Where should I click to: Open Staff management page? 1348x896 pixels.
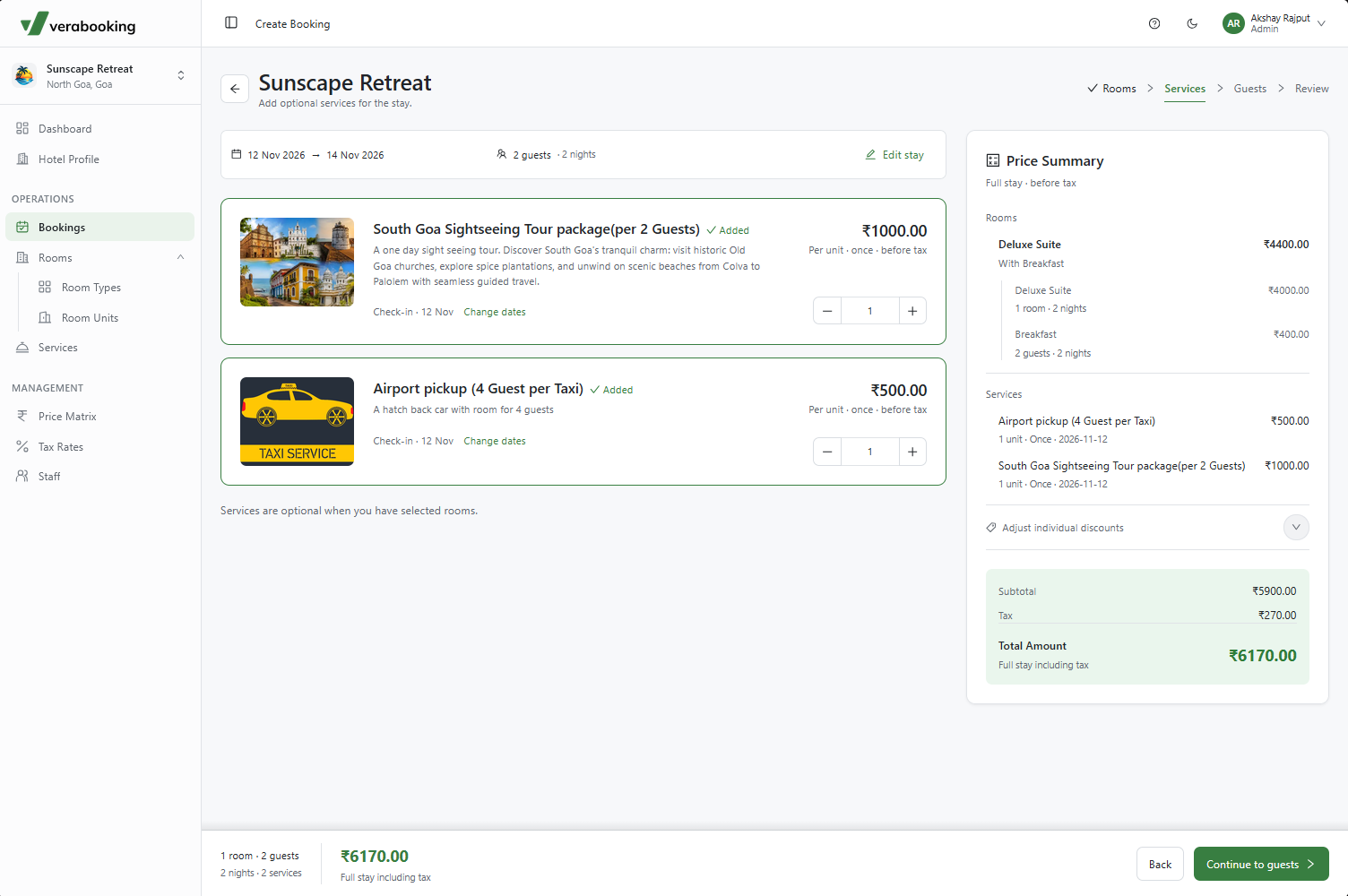tap(100, 477)
